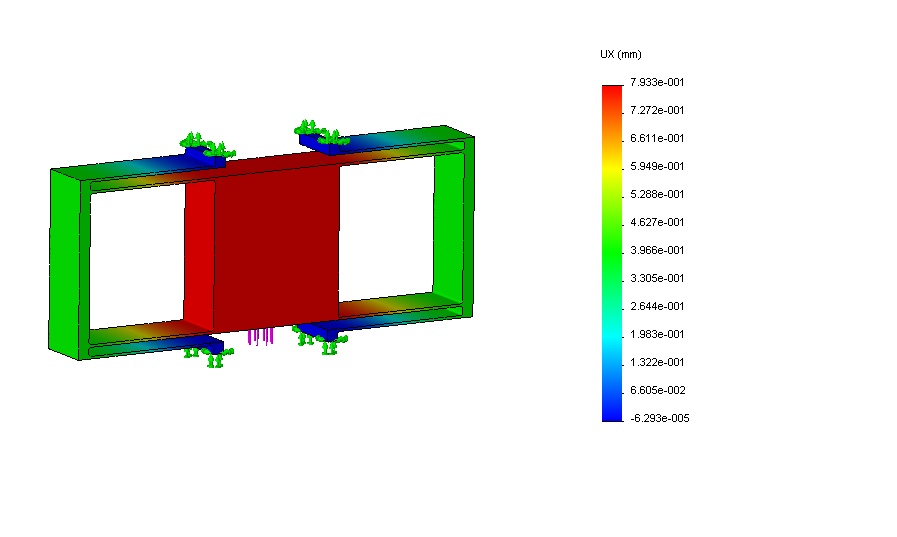The width and height of the screenshot is (897, 537).
Task: Select the 1.983e-001 legend value
Action: tap(657, 335)
